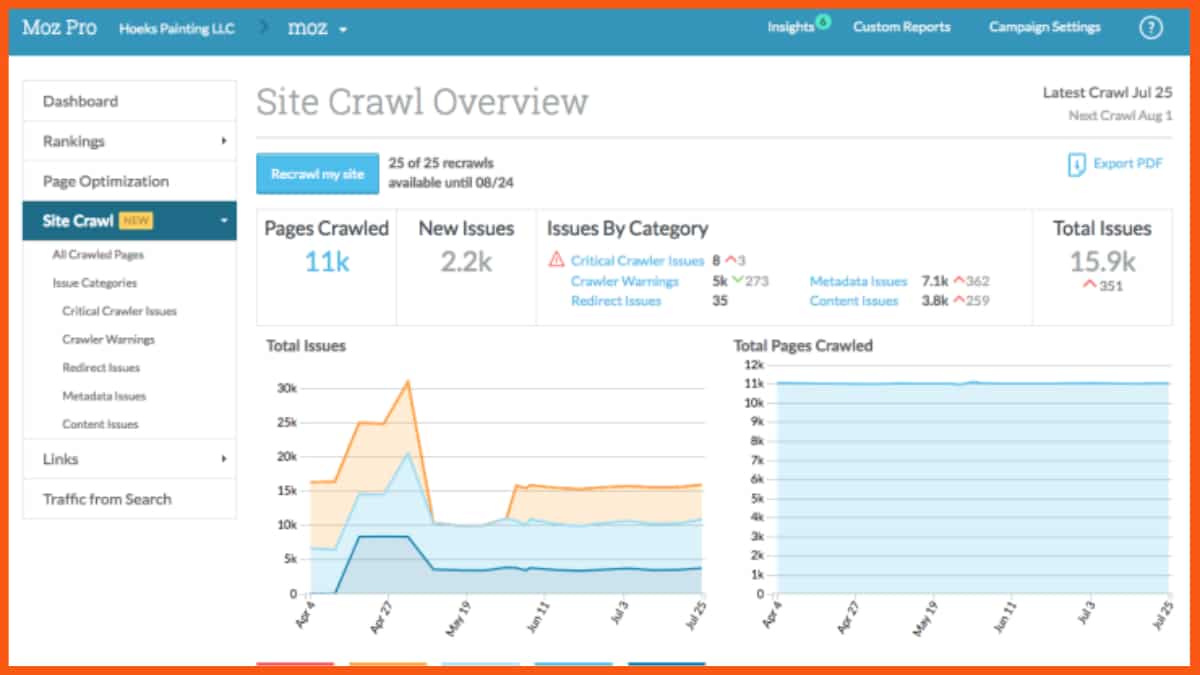Select Crawler Warnings in sidebar
Viewport: 1200px width, 675px height.
tap(108, 340)
